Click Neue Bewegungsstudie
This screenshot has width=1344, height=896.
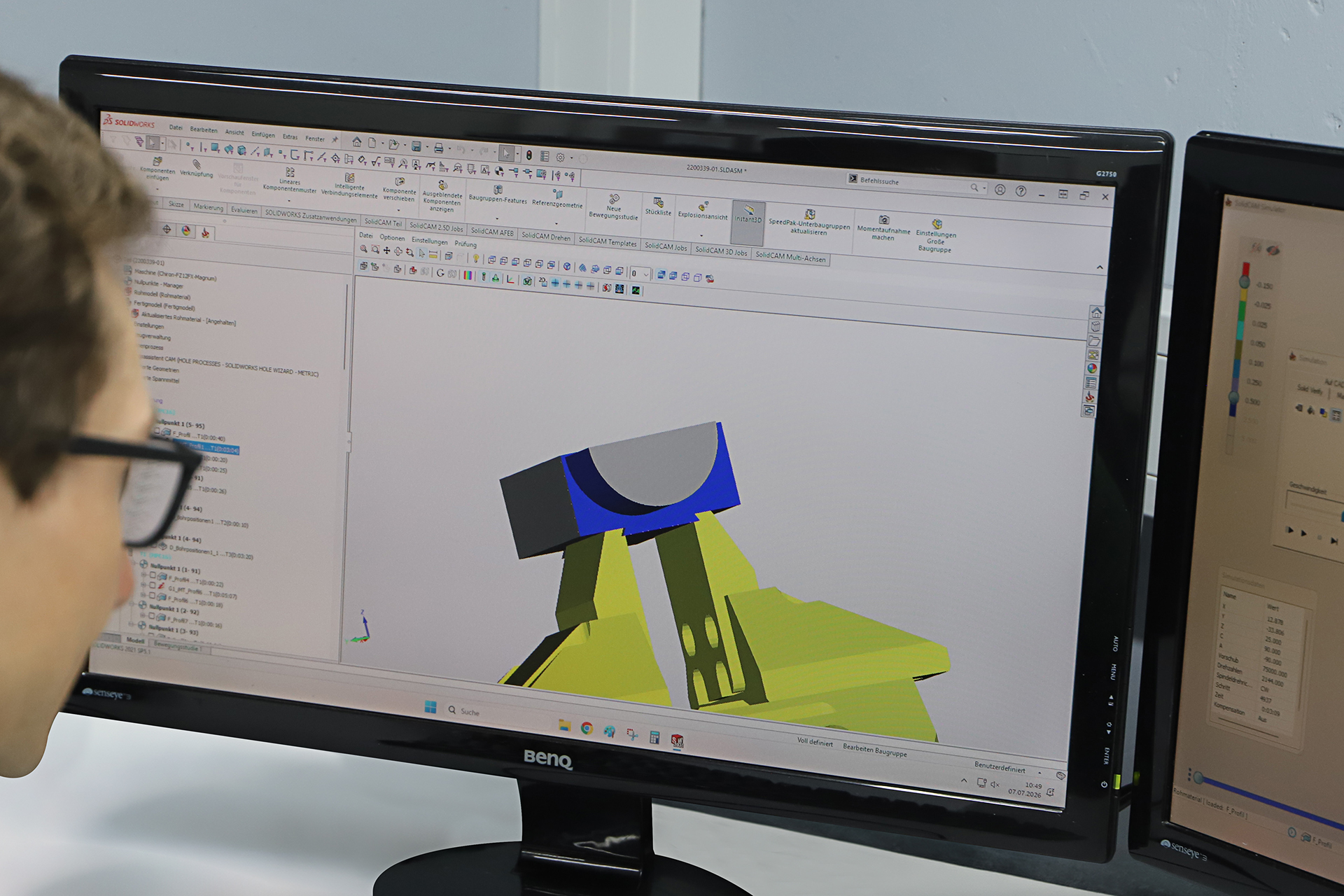(x=613, y=207)
